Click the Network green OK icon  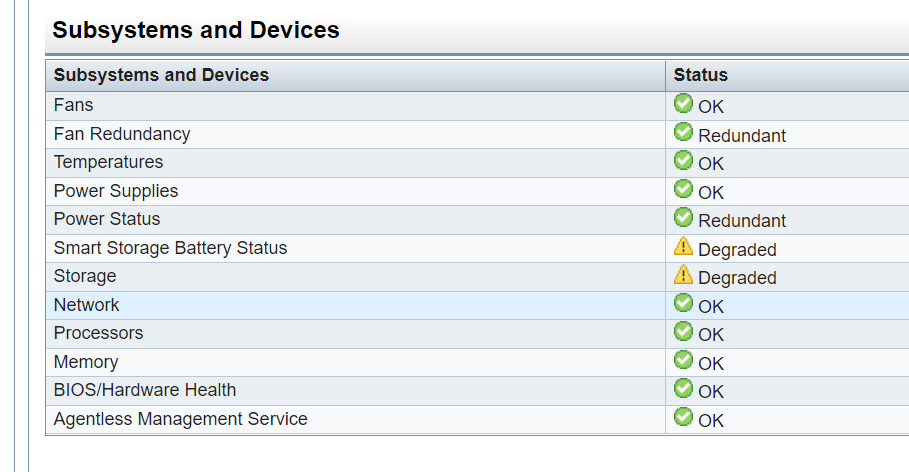[684, 303]
